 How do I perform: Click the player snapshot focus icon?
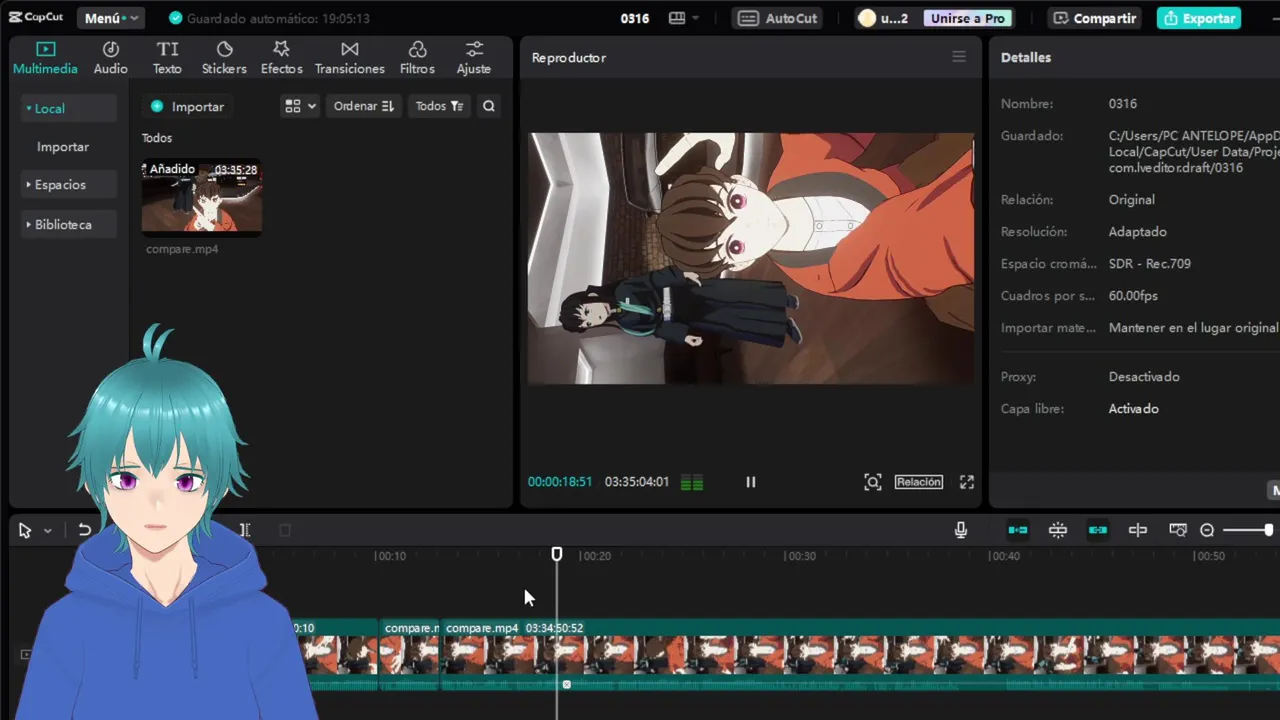(873, 482)
